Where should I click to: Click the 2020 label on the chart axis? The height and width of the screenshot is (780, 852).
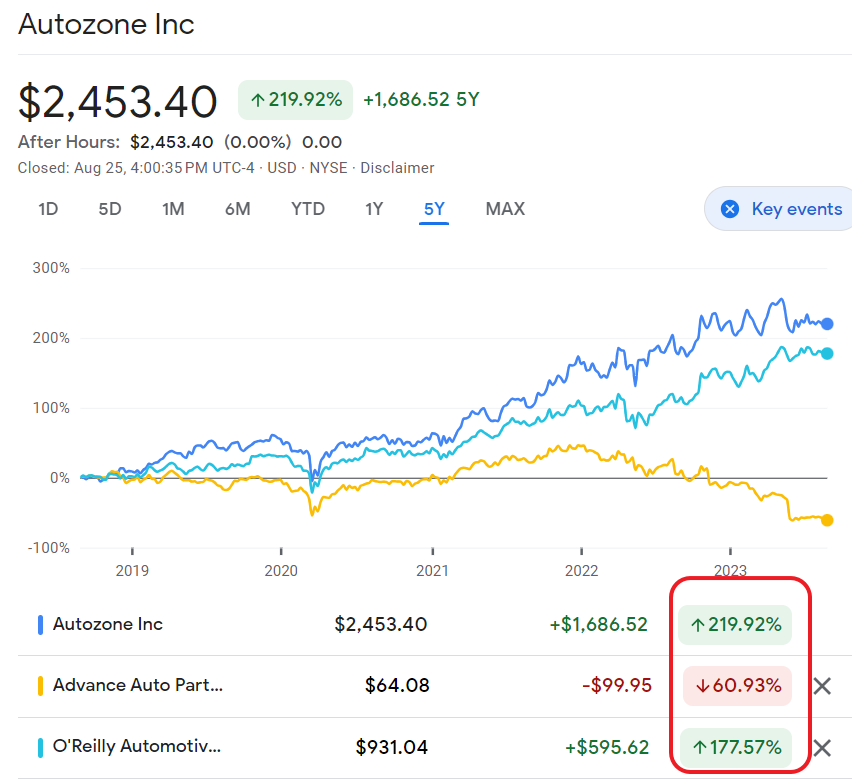(x=281, y=571)
